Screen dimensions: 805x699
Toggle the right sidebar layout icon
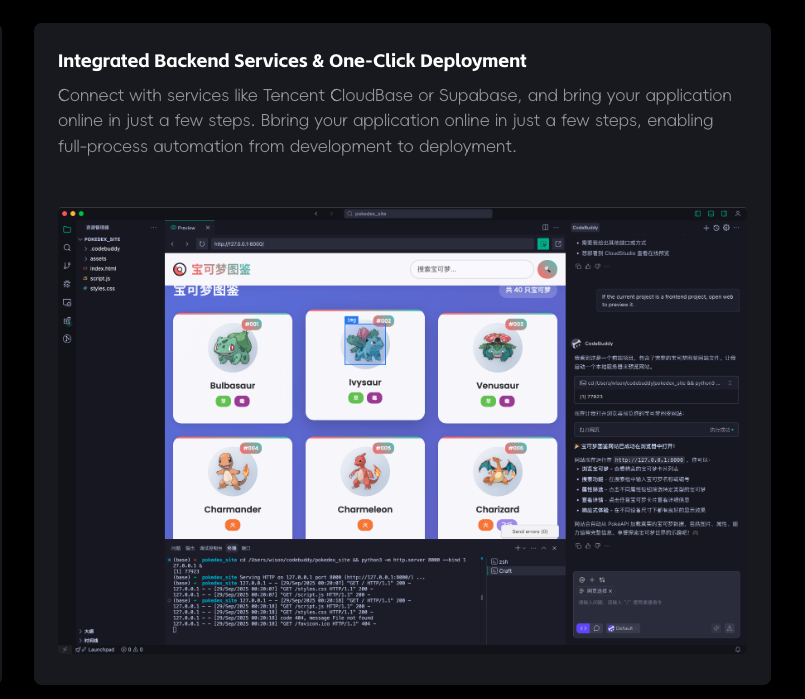[724, 213]
